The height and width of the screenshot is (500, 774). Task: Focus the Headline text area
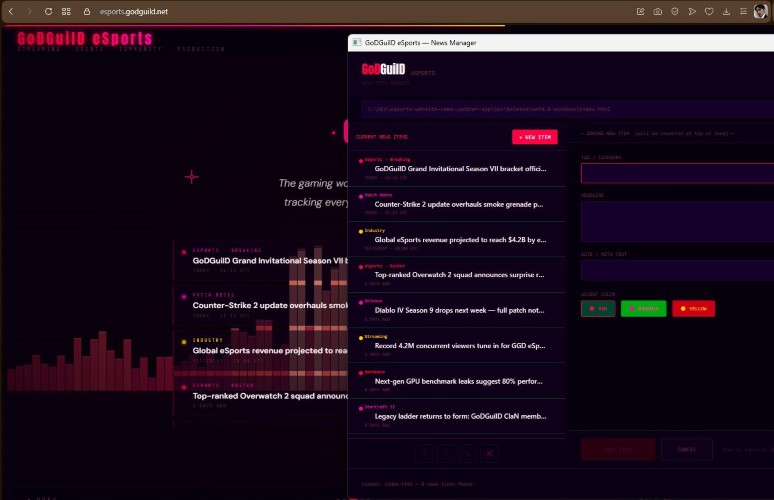tap(677, 222)
